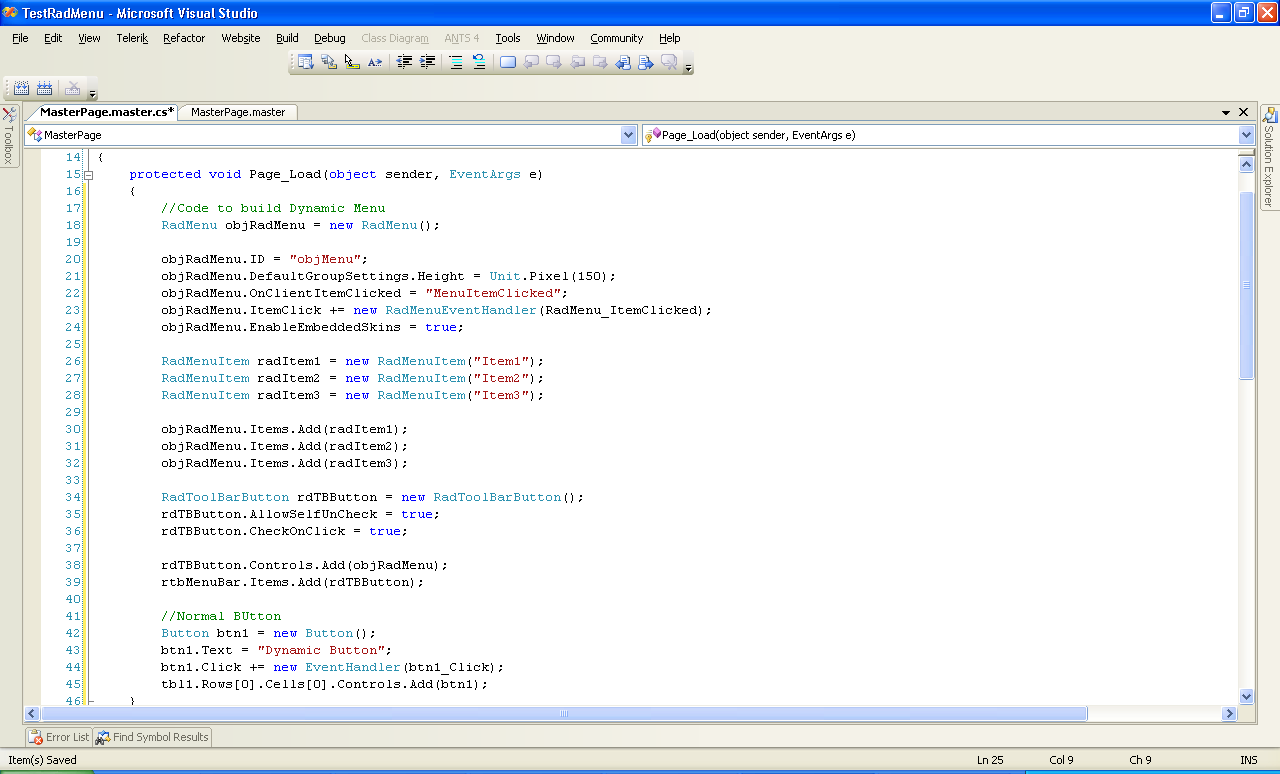Viewport: 1280px width, 774px height.
Task: Click horizontal scrollbar left arrow
Action: [32, 713]
